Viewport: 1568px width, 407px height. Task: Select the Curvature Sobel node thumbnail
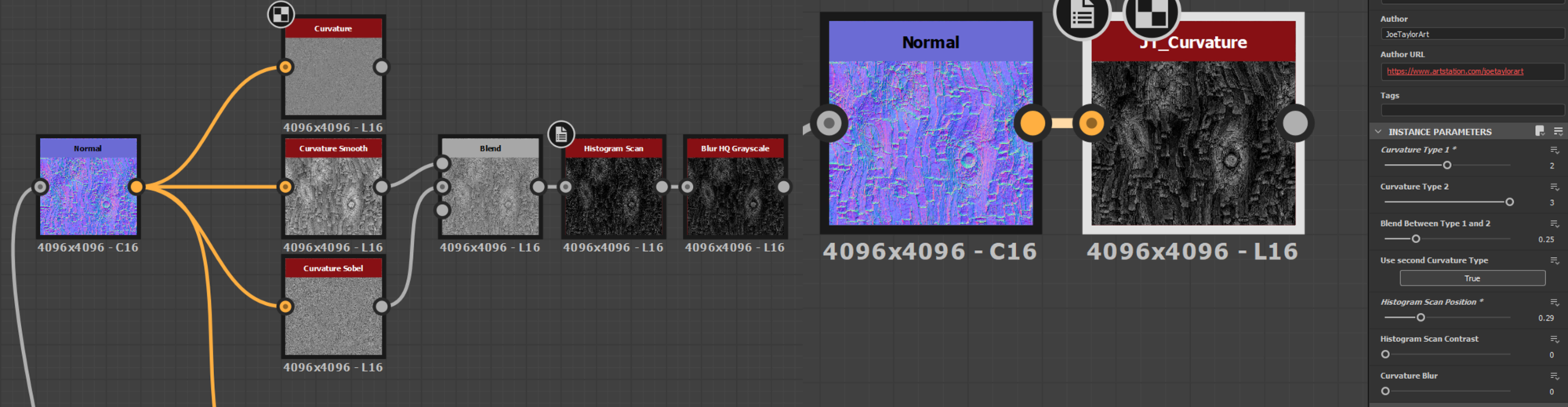[x=333, y=316]
